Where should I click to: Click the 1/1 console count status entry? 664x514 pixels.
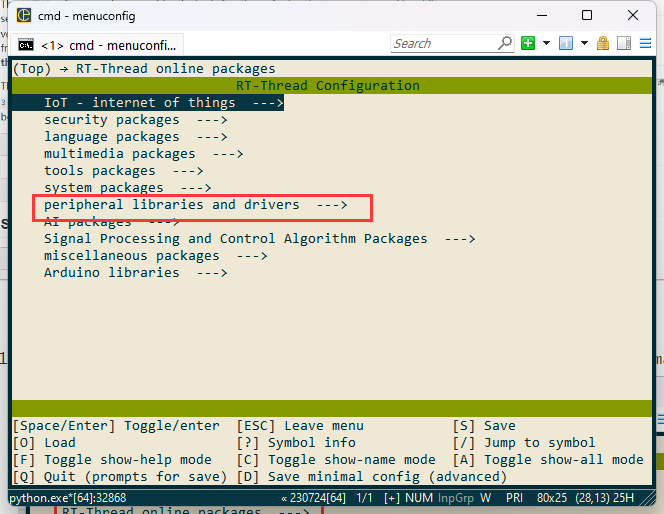[365, 498]
